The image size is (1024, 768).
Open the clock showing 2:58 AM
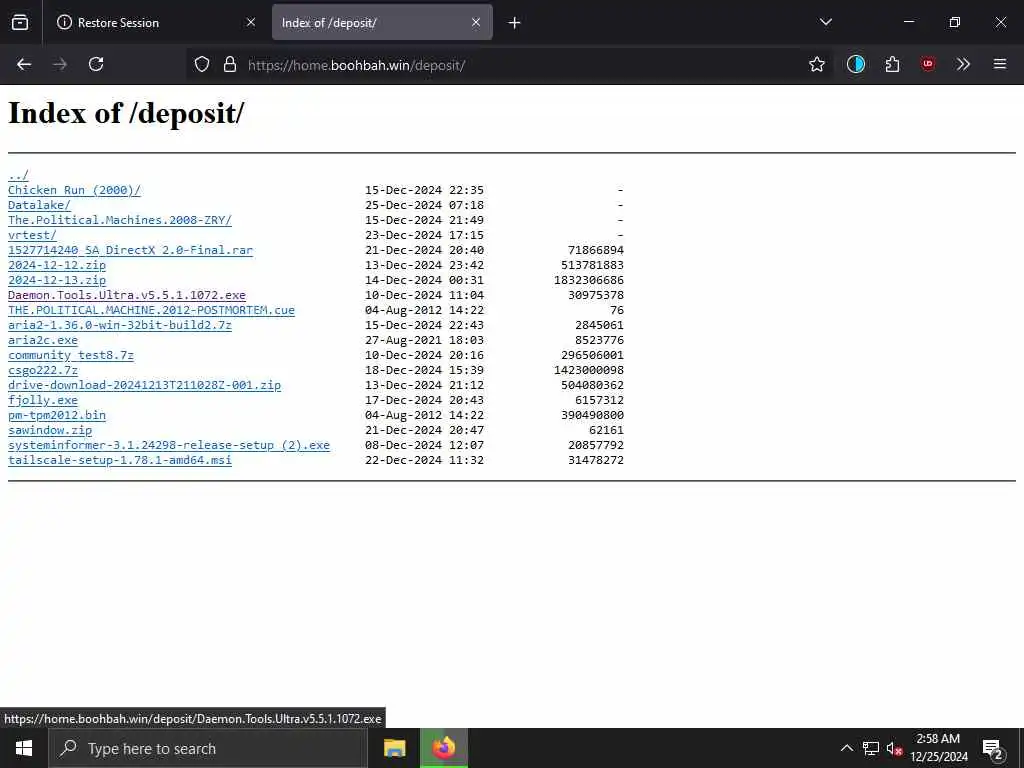(x=938, y=748)
